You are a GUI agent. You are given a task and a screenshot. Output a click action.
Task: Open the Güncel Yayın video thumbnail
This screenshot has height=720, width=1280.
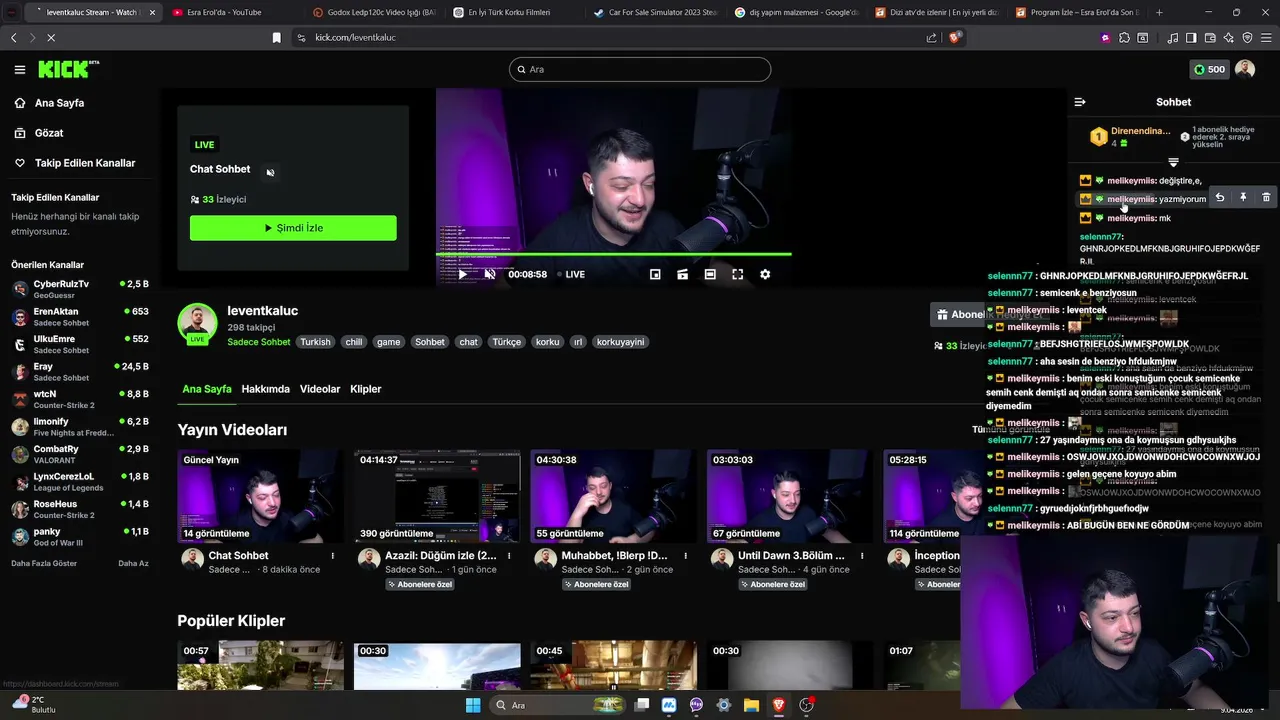point(260,496)
